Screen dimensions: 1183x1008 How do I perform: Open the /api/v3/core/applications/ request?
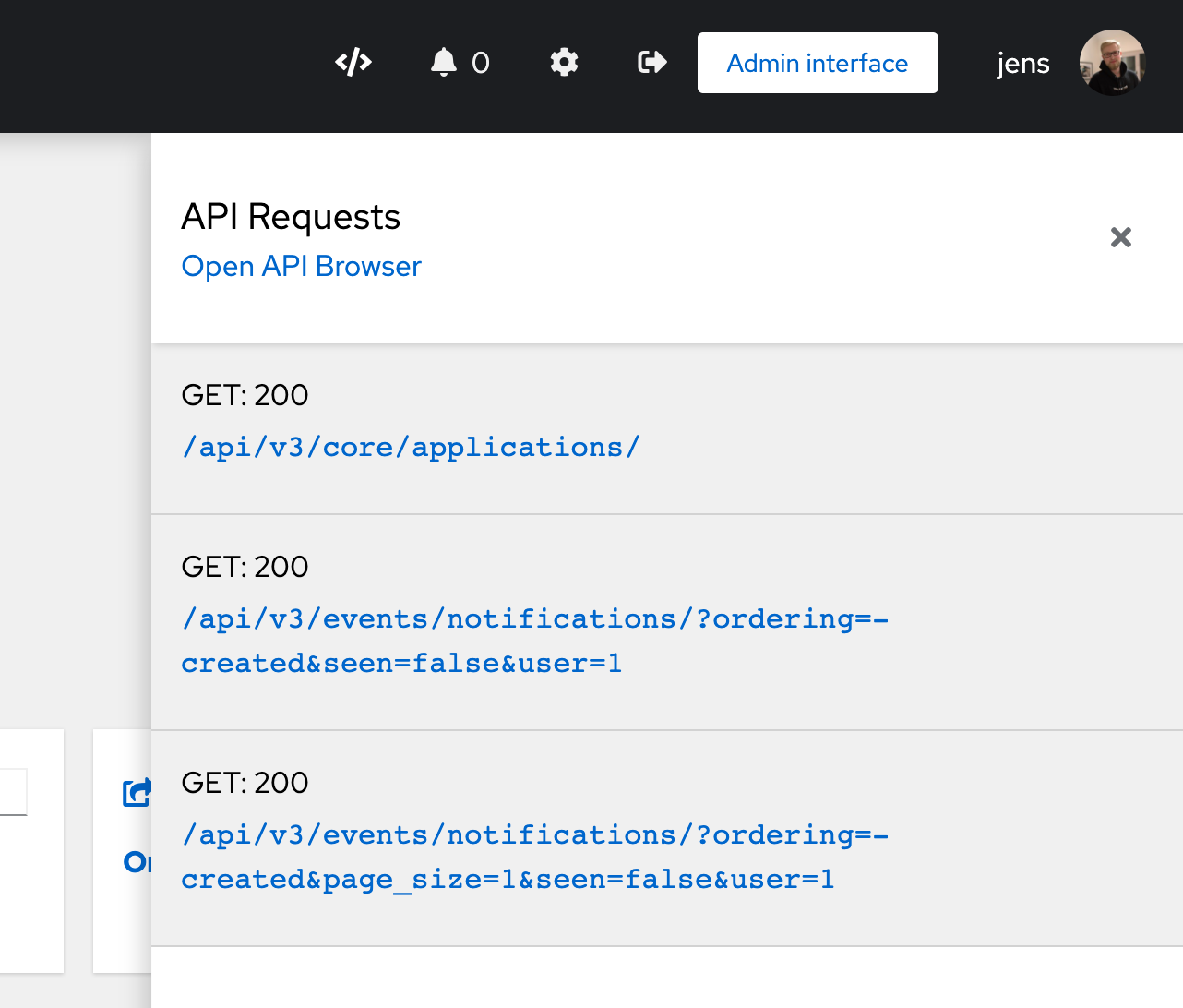click(x=412, y=447)
